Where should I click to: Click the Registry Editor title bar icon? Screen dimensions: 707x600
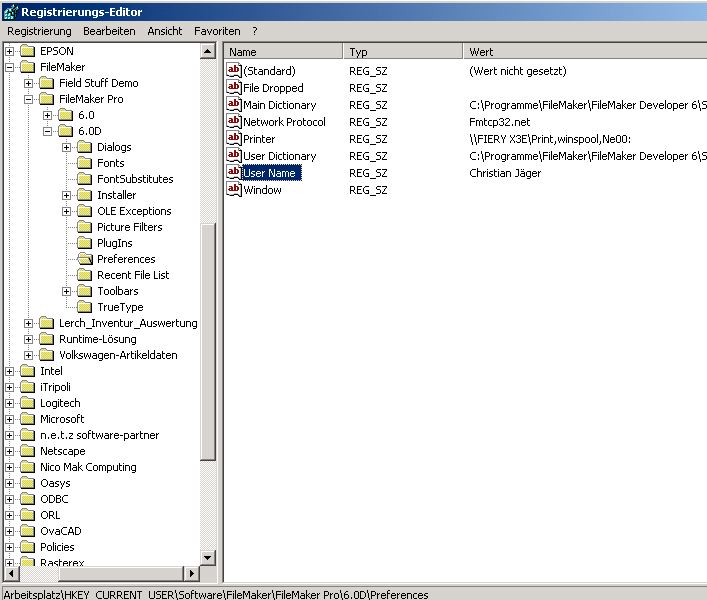coord(10,12)
